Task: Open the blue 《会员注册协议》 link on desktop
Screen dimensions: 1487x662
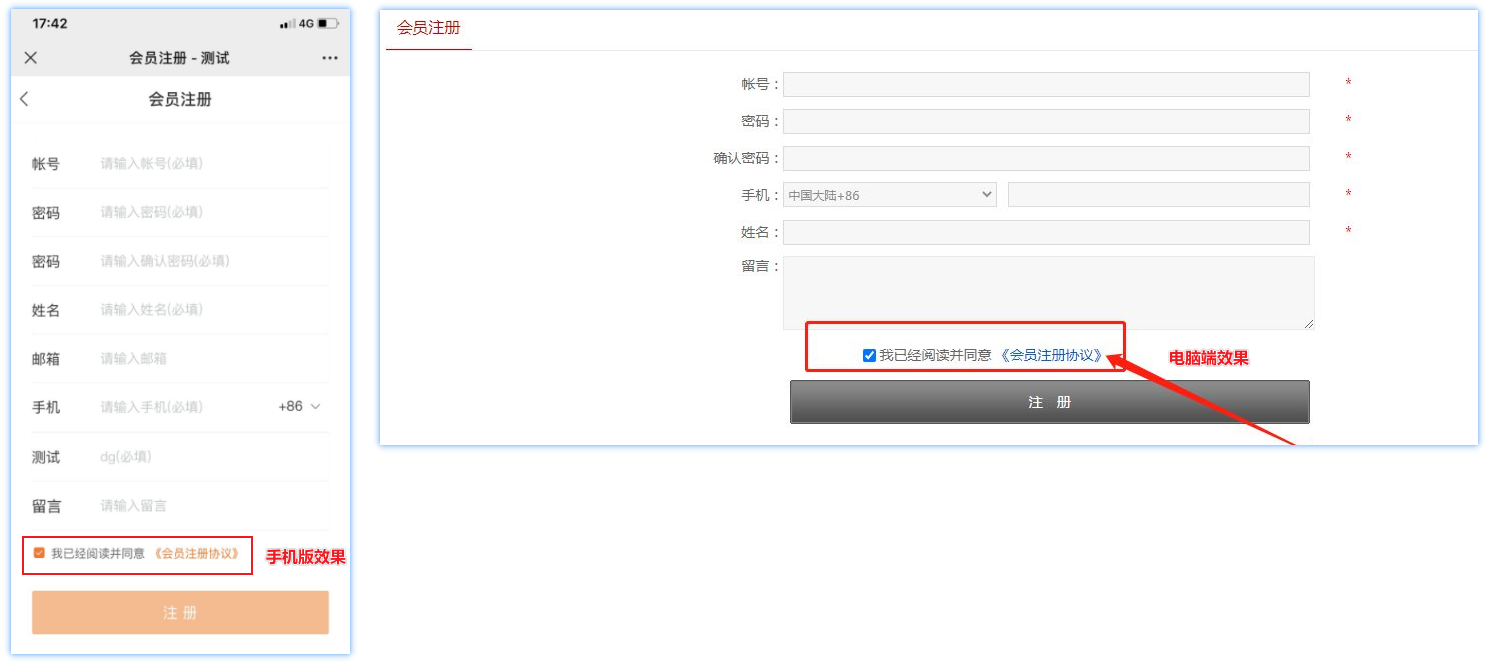Action: click(x=1052, y=355)
